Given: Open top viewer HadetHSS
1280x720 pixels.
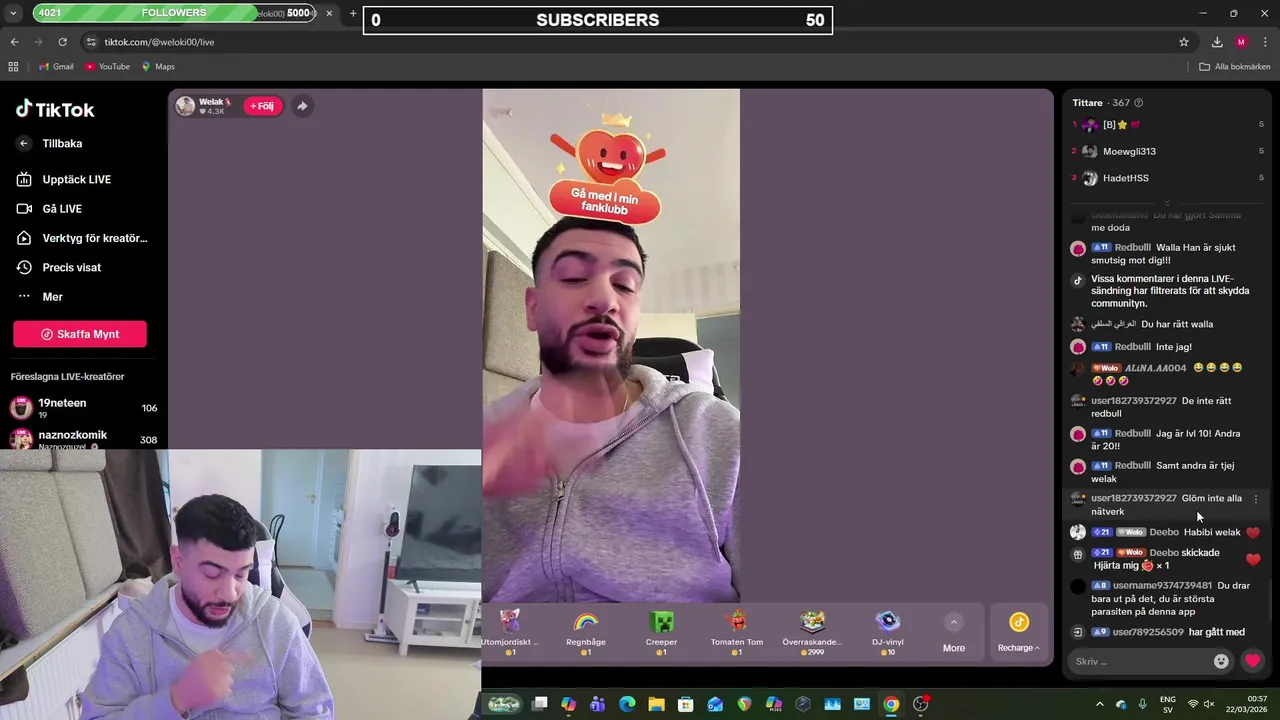Looking at the screenshot, I should coord(1125,178).
